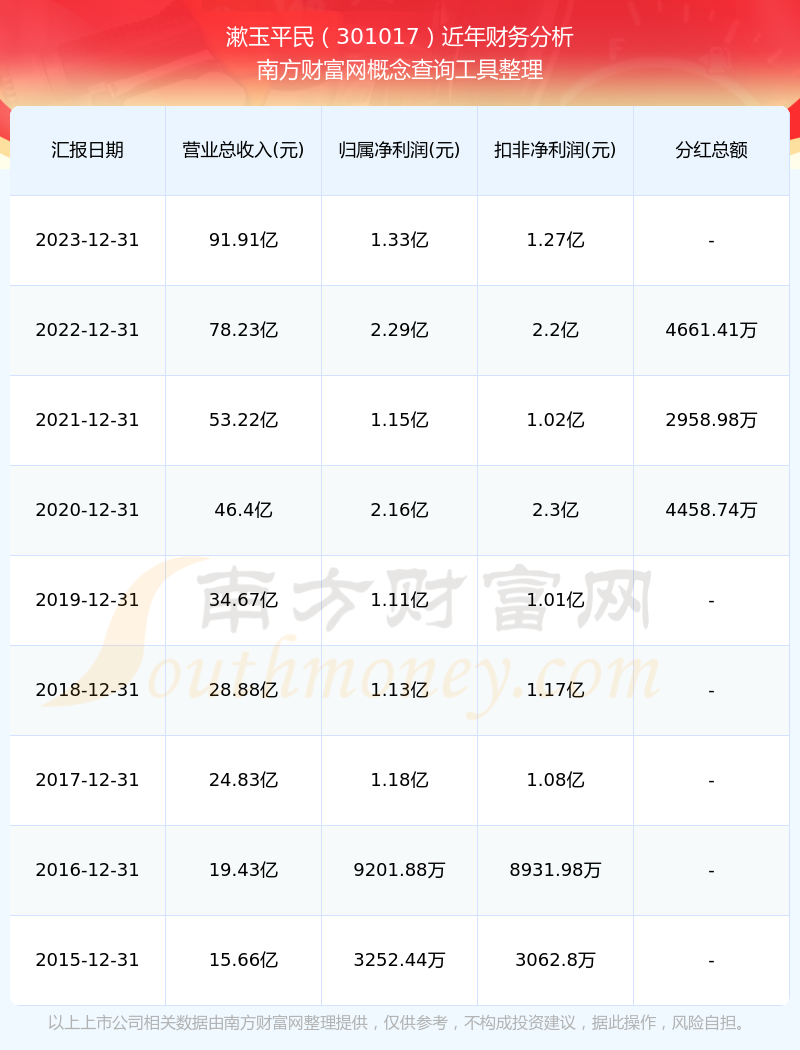This screenshot has height=1050, width=800.
Task: Select net profit value 2.16亿
Action: coord(400,510)
